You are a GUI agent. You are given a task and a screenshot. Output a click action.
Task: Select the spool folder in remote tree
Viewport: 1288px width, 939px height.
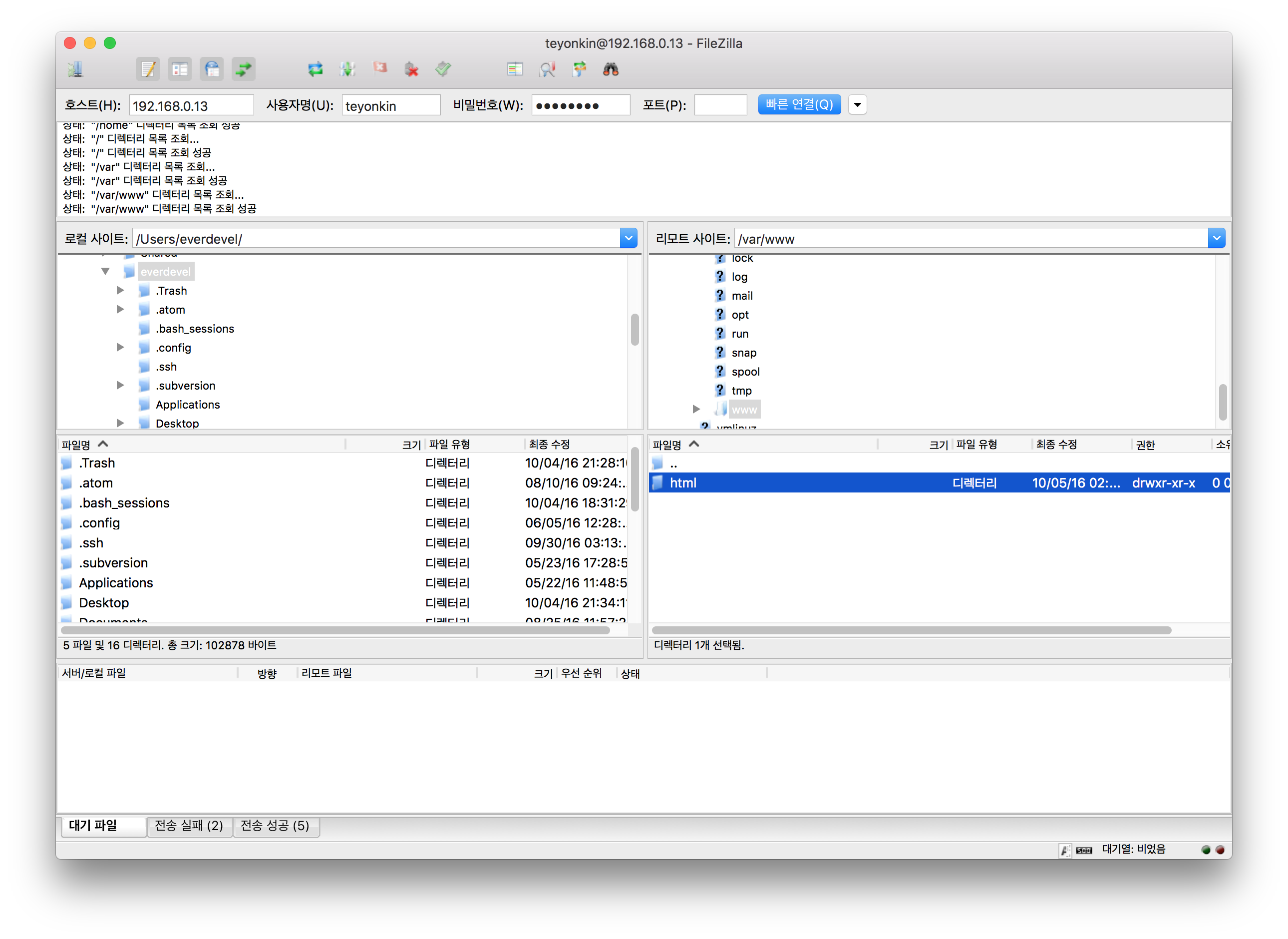coord(745,372)
